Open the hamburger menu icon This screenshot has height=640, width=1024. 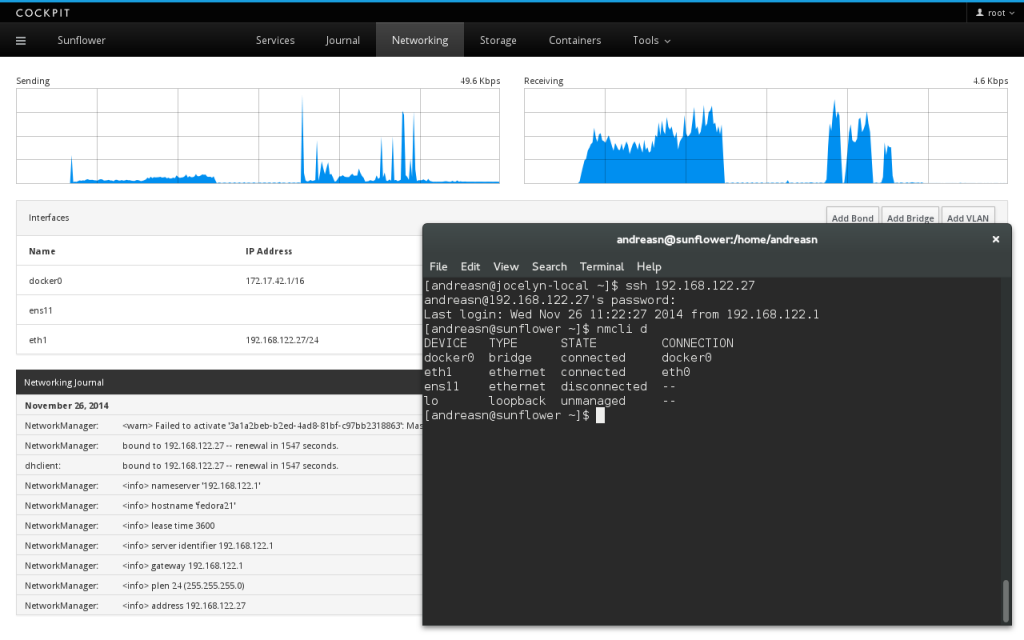[x=21, y=41]
